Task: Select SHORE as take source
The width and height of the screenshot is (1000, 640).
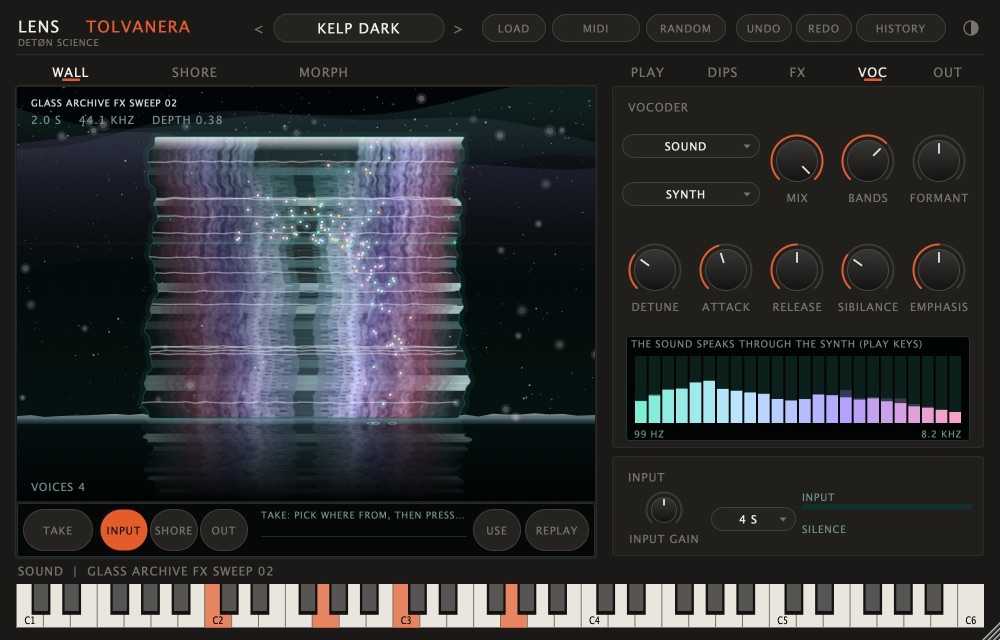Action: 173,530
